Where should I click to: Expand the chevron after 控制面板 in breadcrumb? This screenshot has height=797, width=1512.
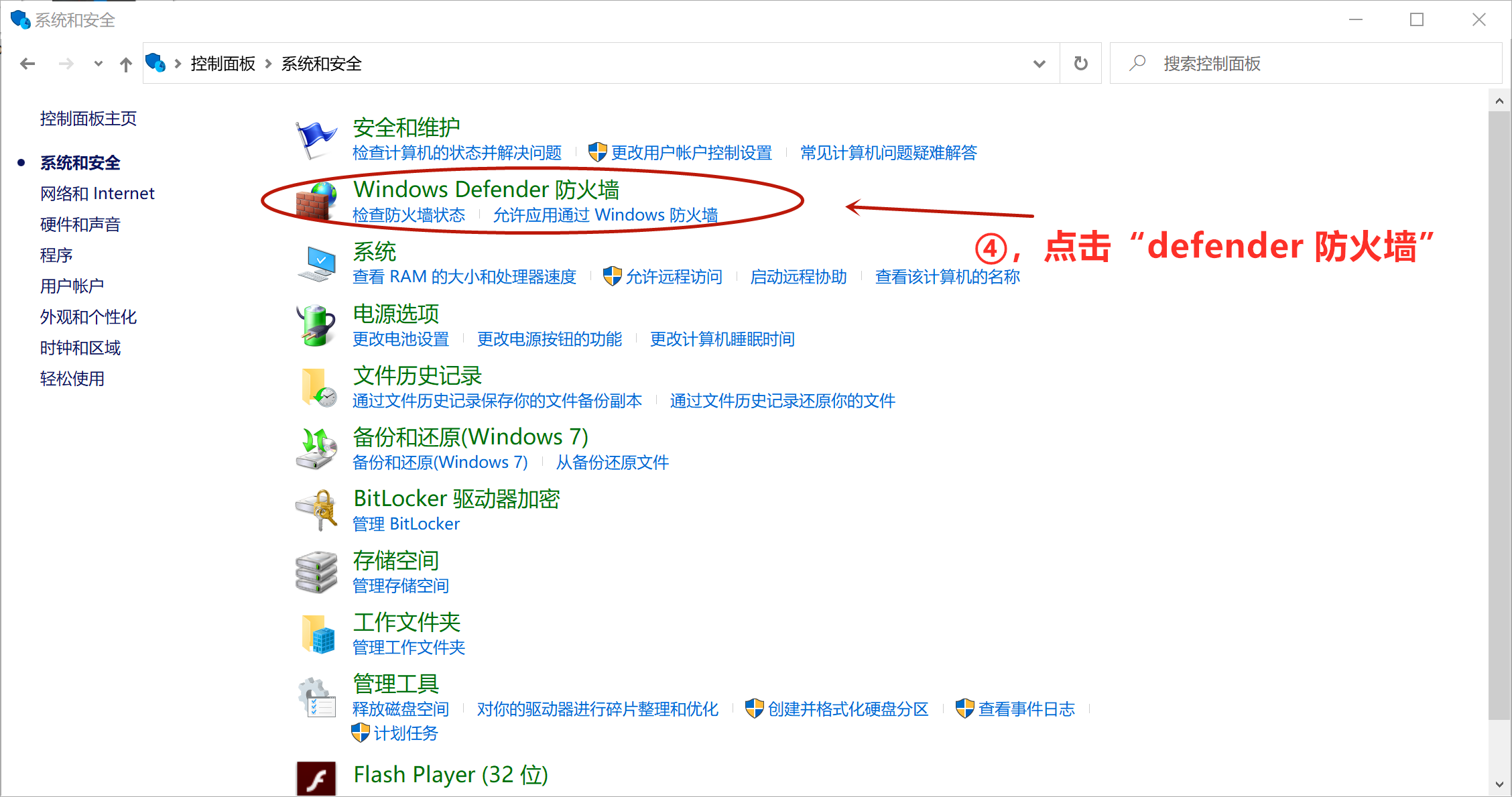(268, 64)
